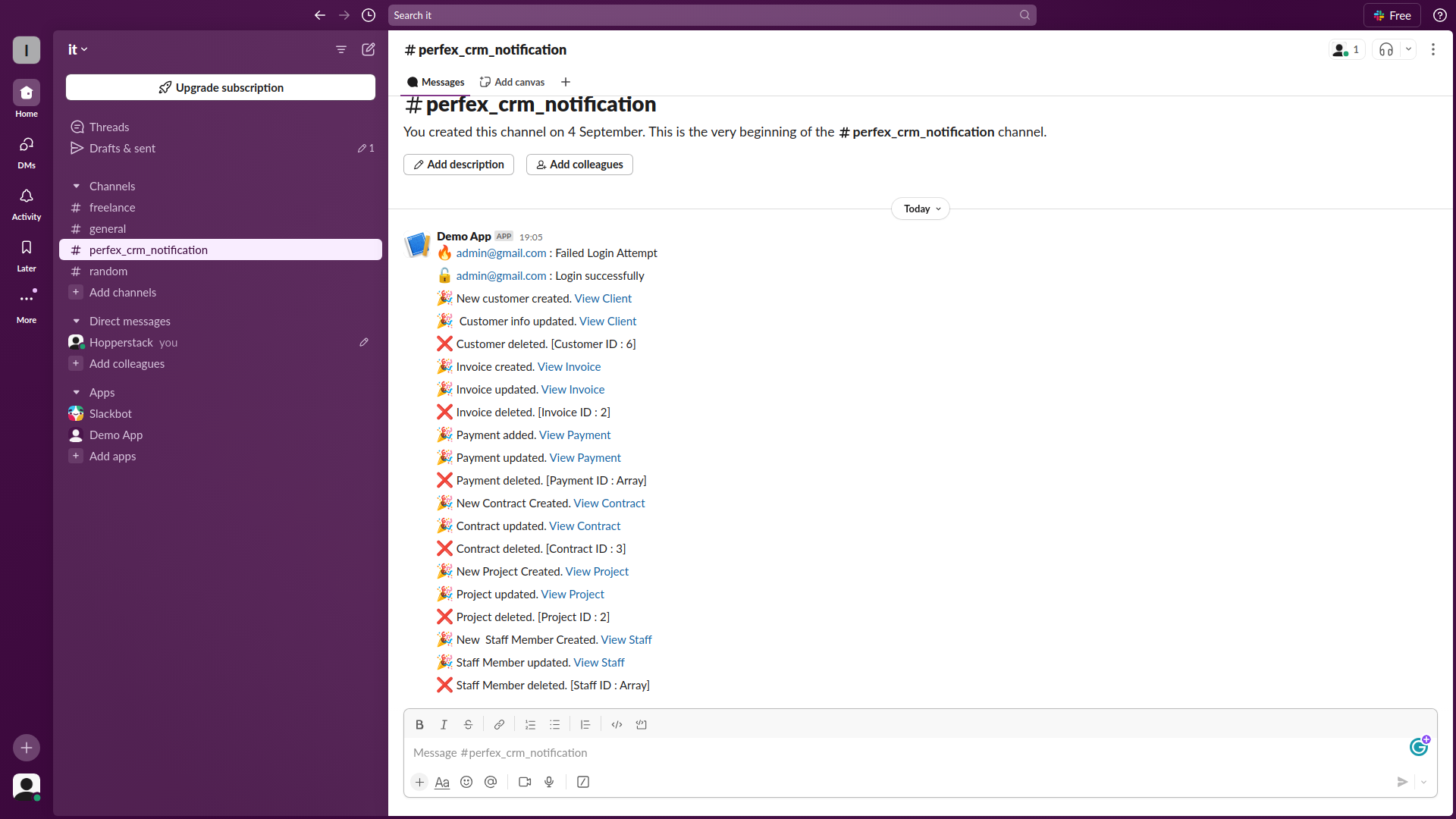1456x819 pixels.
Task: Open the emoji picker
Action: click(466, 782)
